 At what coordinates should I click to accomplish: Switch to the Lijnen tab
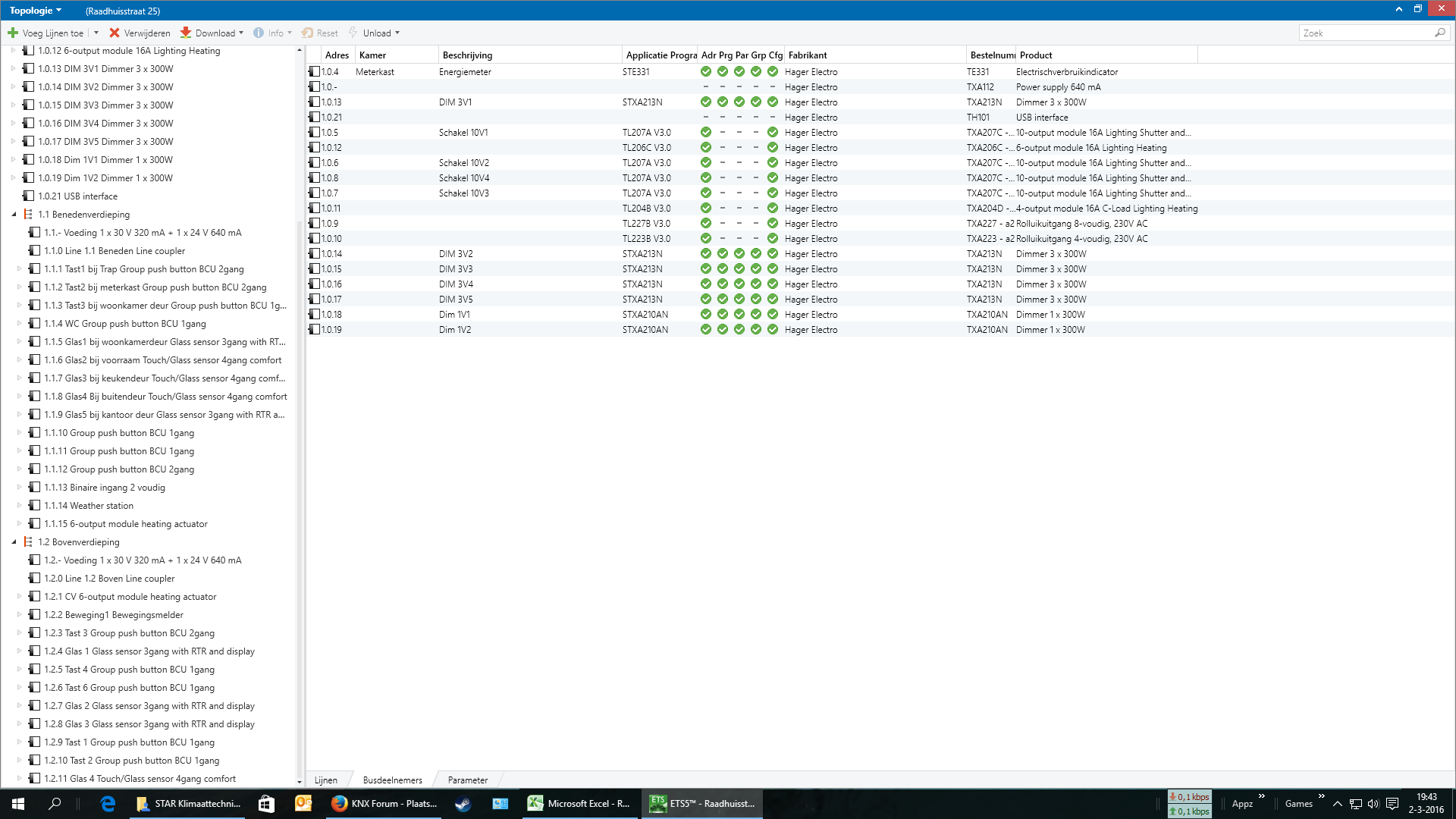tap(325, 780)
